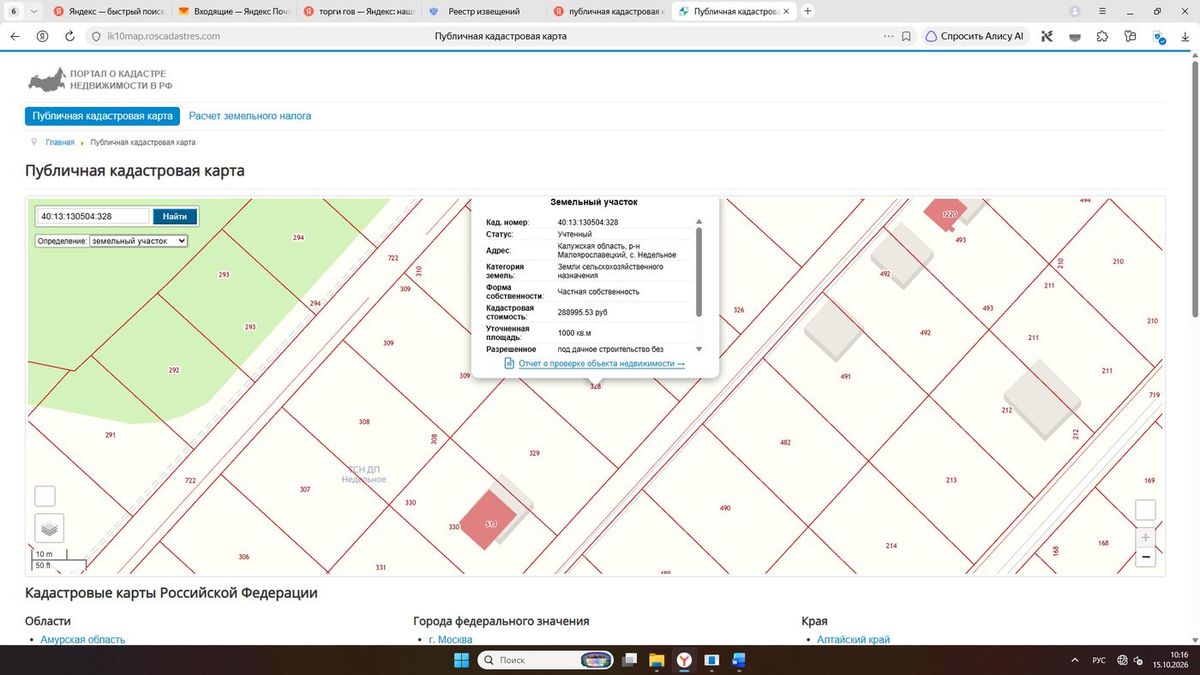Image resolution: width=1200 pixels, height=675 pixels.
Task: Bookmark this page in the address bar
Action: tap(906, 36)
